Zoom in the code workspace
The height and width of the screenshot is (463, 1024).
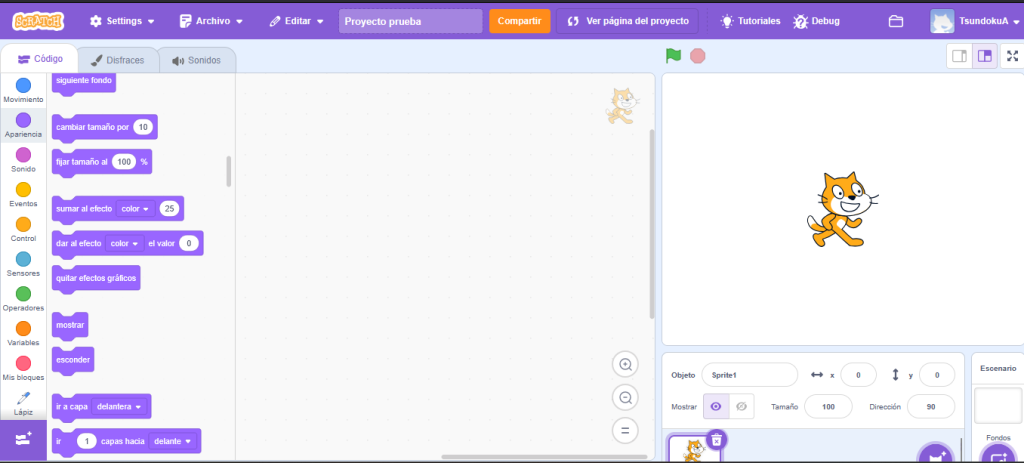pos(625,364)
